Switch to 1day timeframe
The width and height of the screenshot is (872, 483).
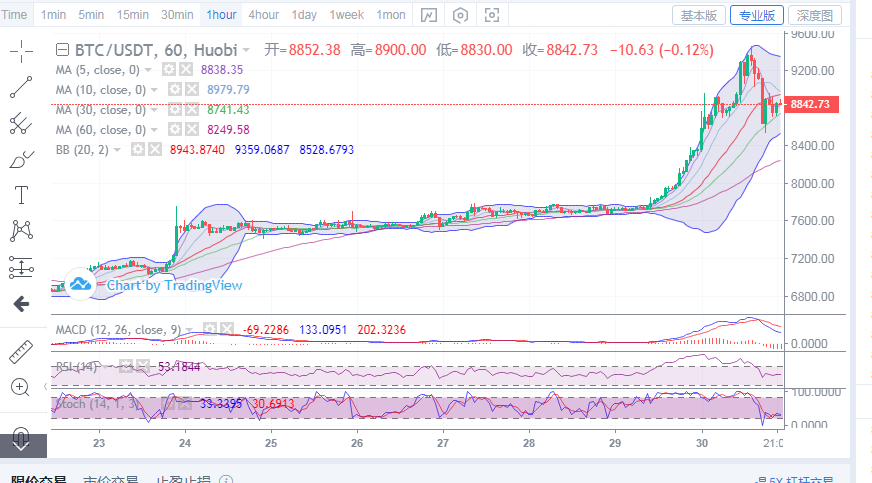(304, 15)
